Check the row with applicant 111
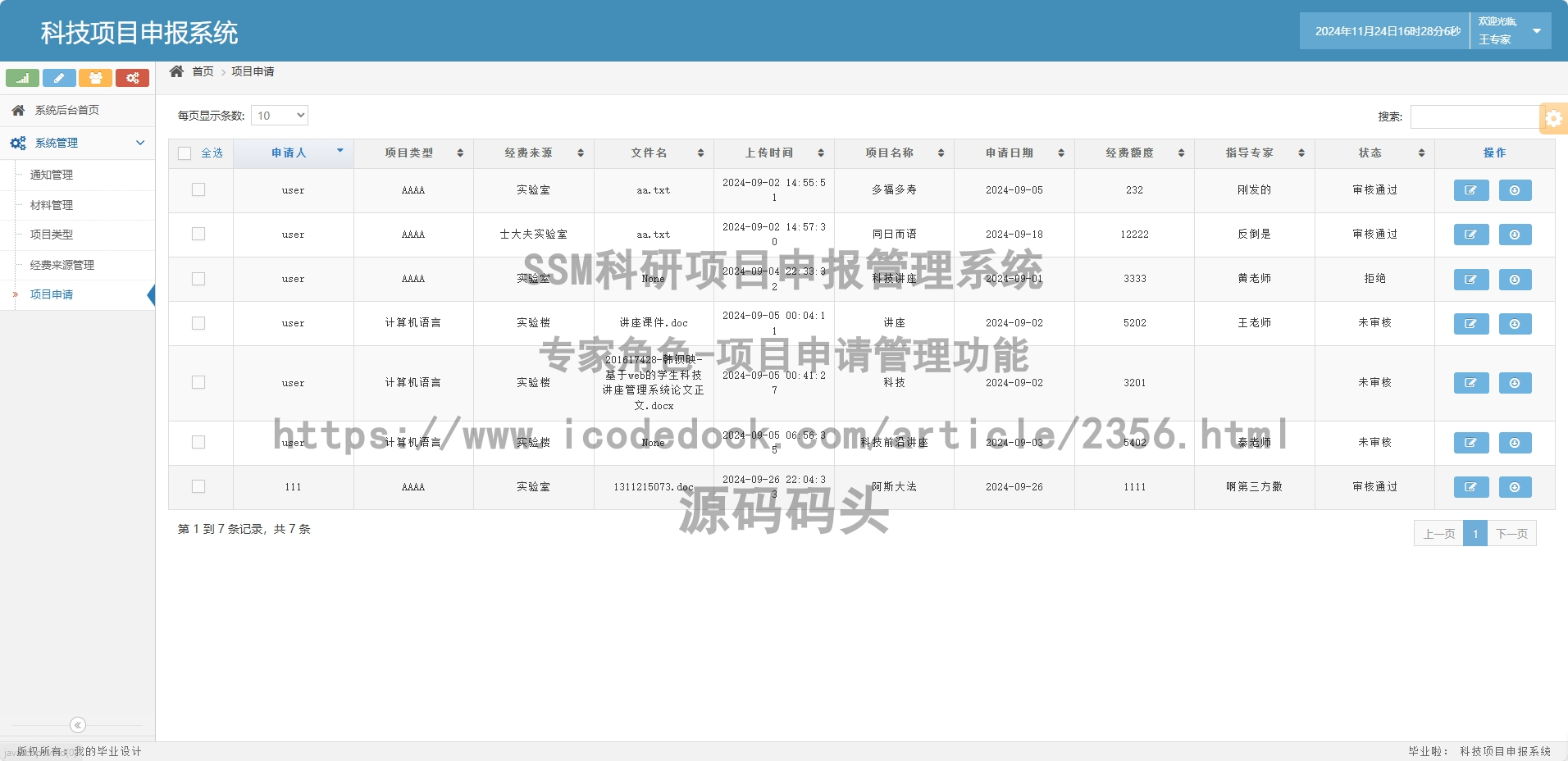1568x761 pixels. [x=198, y=486]
